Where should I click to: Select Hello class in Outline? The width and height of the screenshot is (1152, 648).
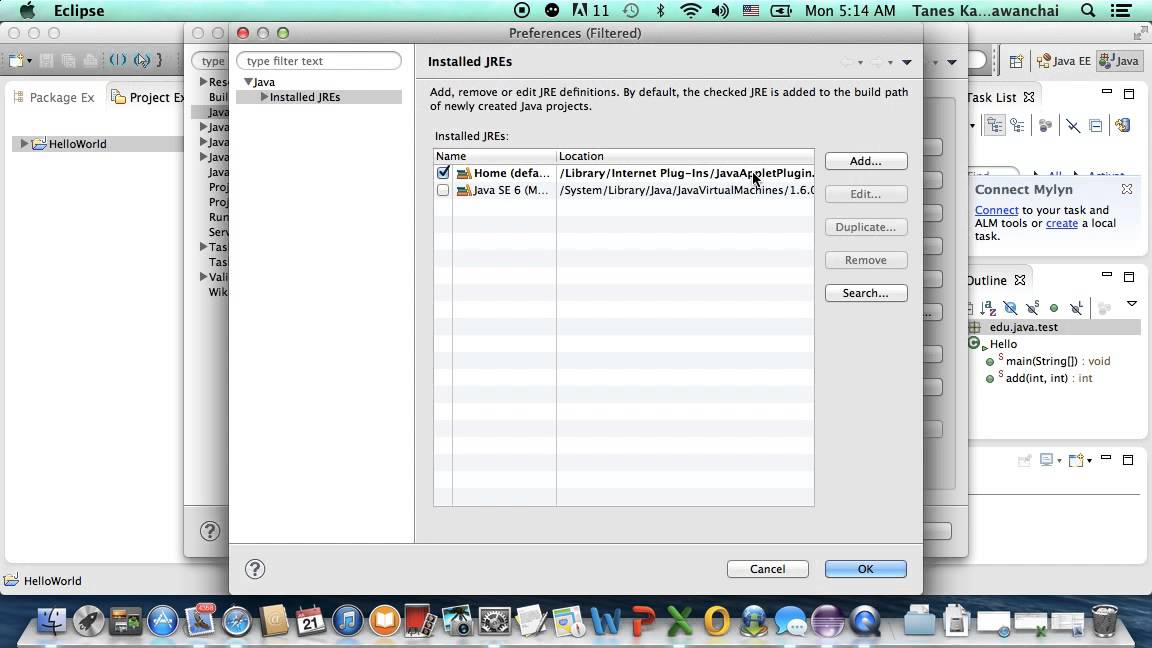(1003, 344)
